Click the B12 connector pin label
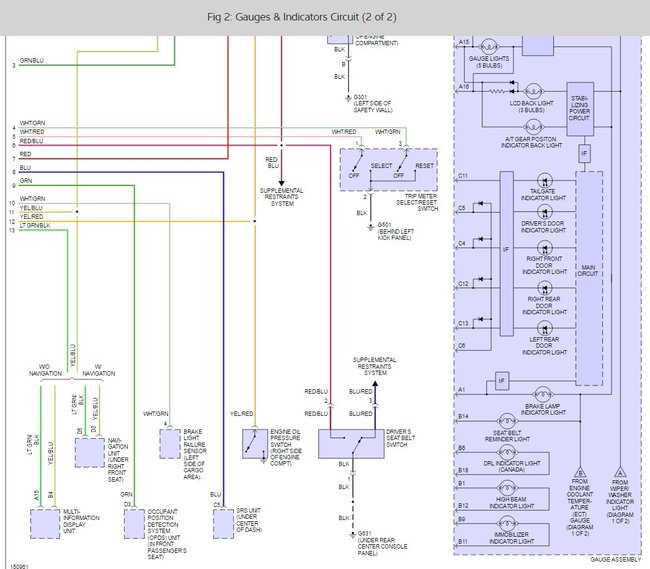This screenshot has height=569, width=650. tap(463, 506)
